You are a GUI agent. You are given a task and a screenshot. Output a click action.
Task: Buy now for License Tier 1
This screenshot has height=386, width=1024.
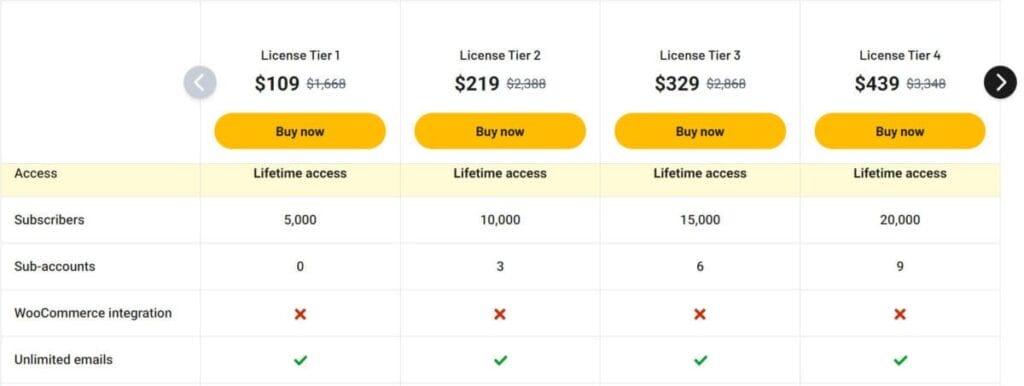tap(300, 131)
